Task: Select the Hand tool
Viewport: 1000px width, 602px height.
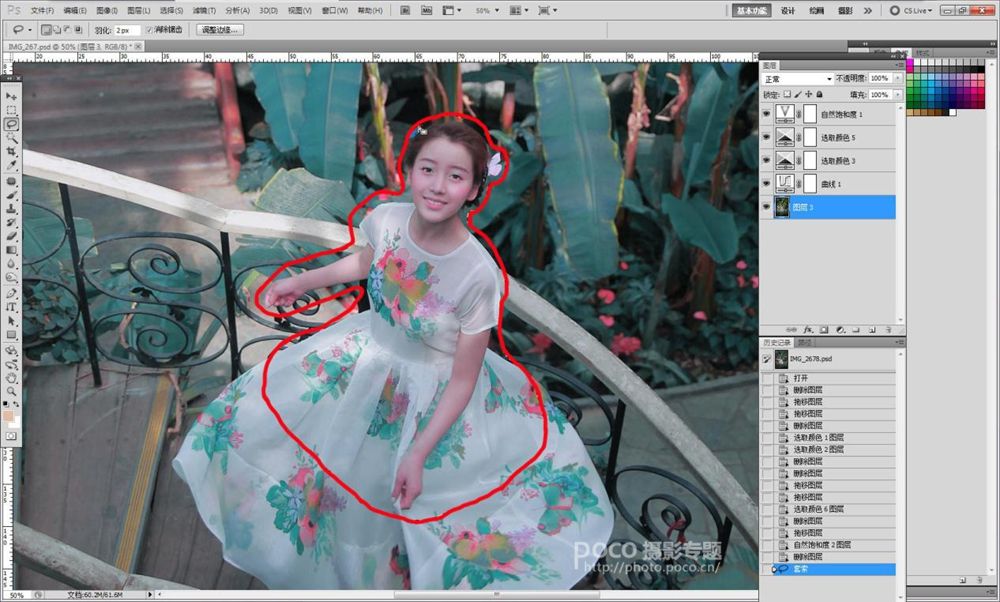Action: (11, 378)
